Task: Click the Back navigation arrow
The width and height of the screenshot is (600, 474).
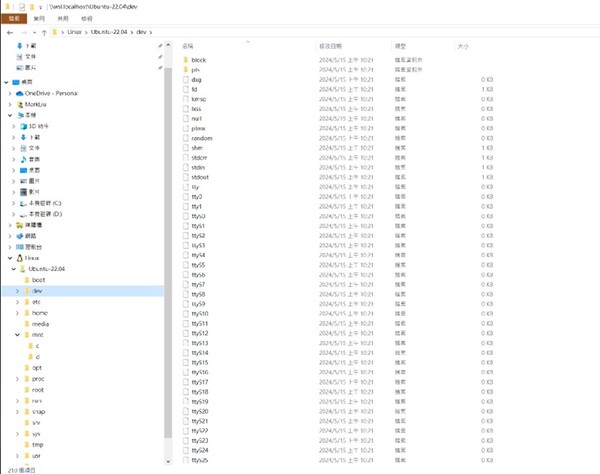Action: tap(8, 32)
